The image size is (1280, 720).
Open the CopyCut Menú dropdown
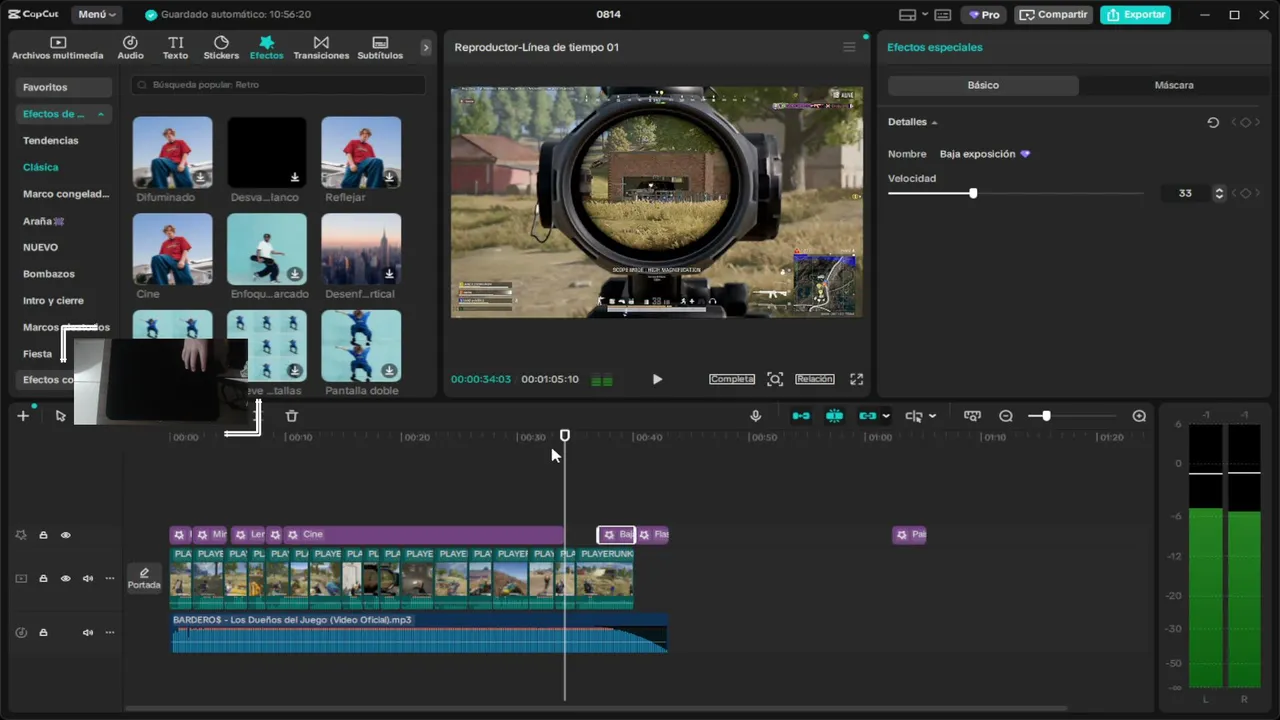coord(97,15)
